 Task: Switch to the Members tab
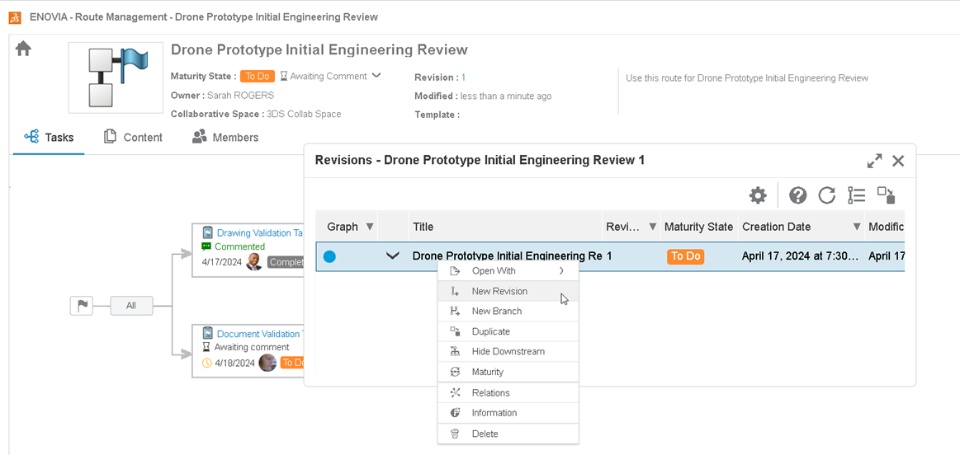pos(225,138)
